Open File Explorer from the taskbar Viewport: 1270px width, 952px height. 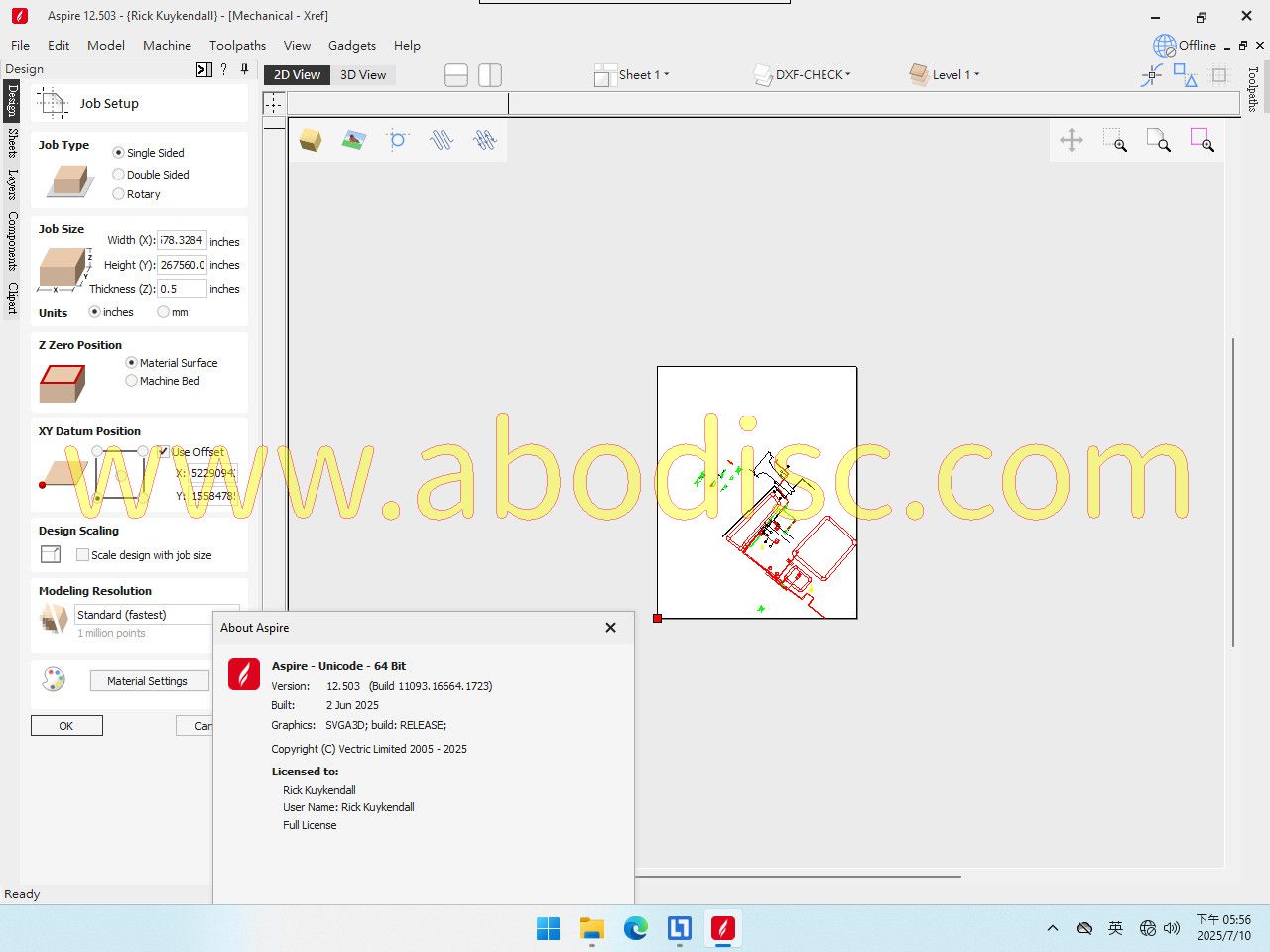592,929
